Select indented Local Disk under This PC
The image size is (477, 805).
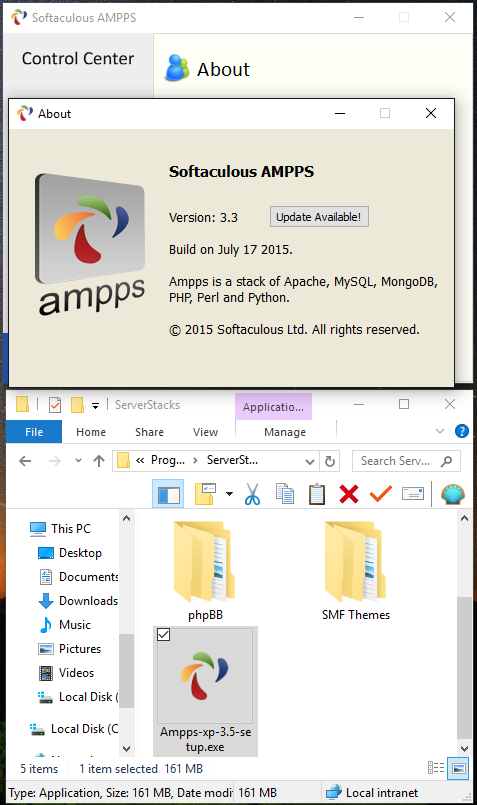click(78, 697)
